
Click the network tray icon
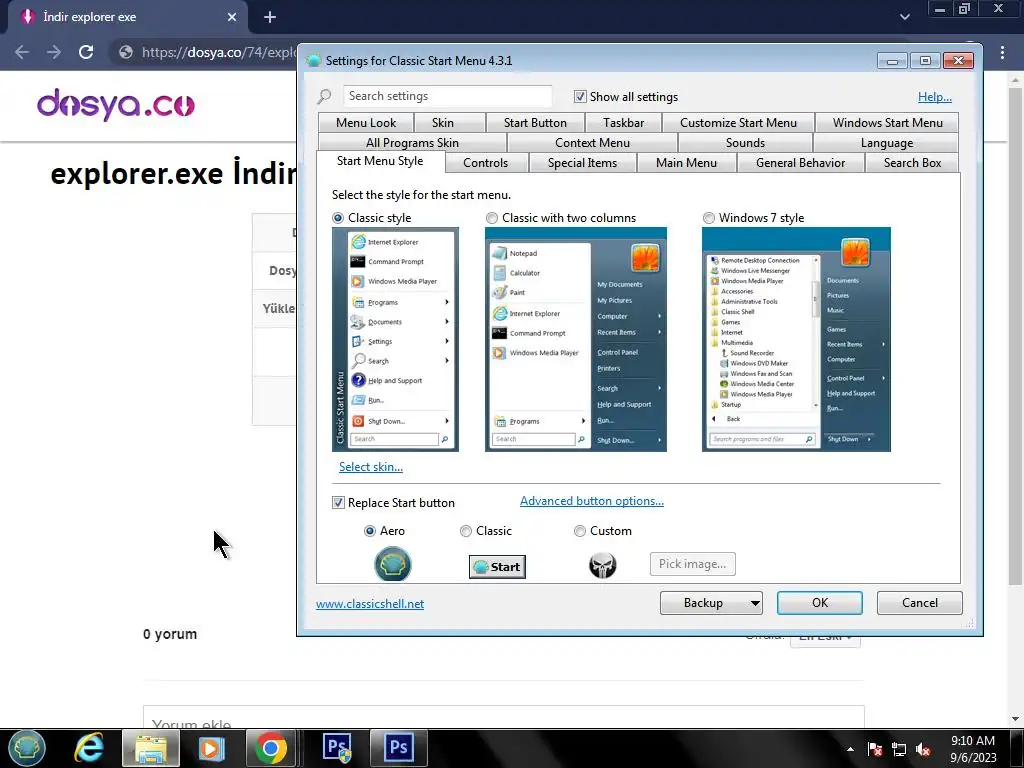click(899, 749)
